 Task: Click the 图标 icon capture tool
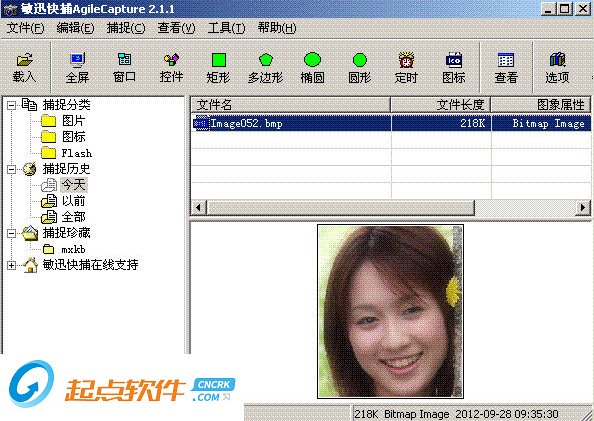[x=453, y=68]
